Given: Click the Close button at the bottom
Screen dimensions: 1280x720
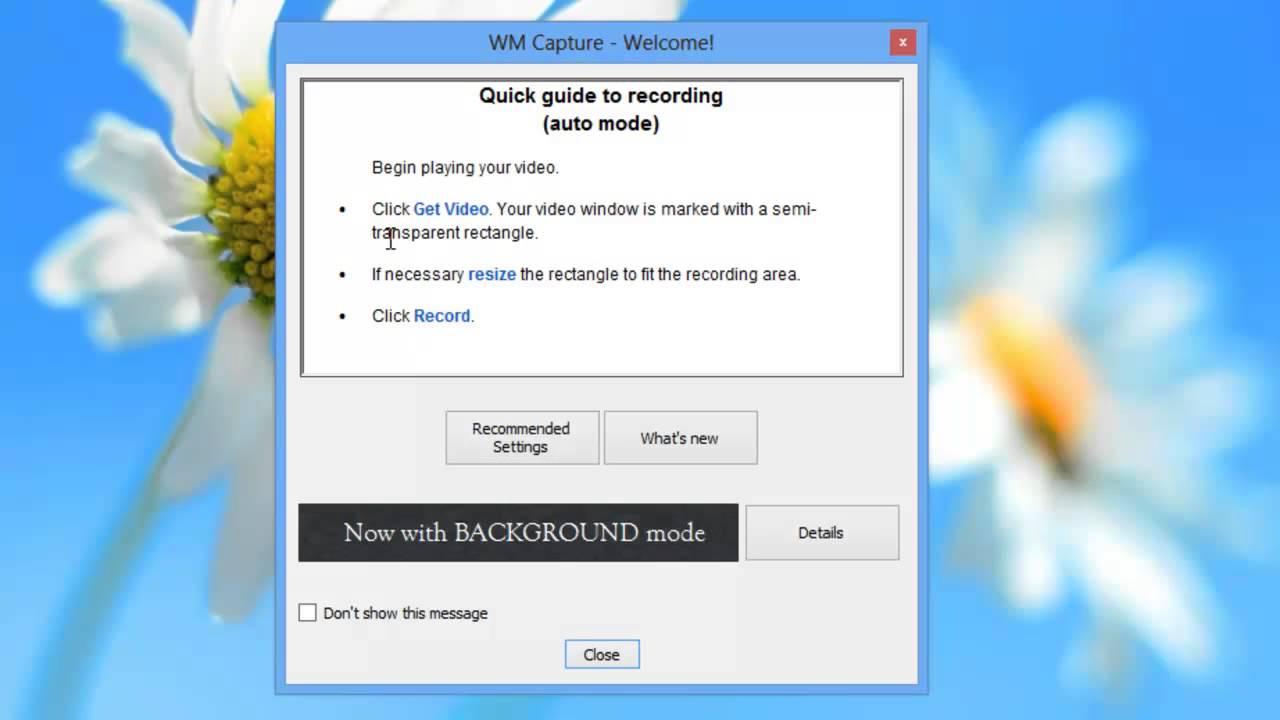Looking at the screenshot, I should 601,654.
